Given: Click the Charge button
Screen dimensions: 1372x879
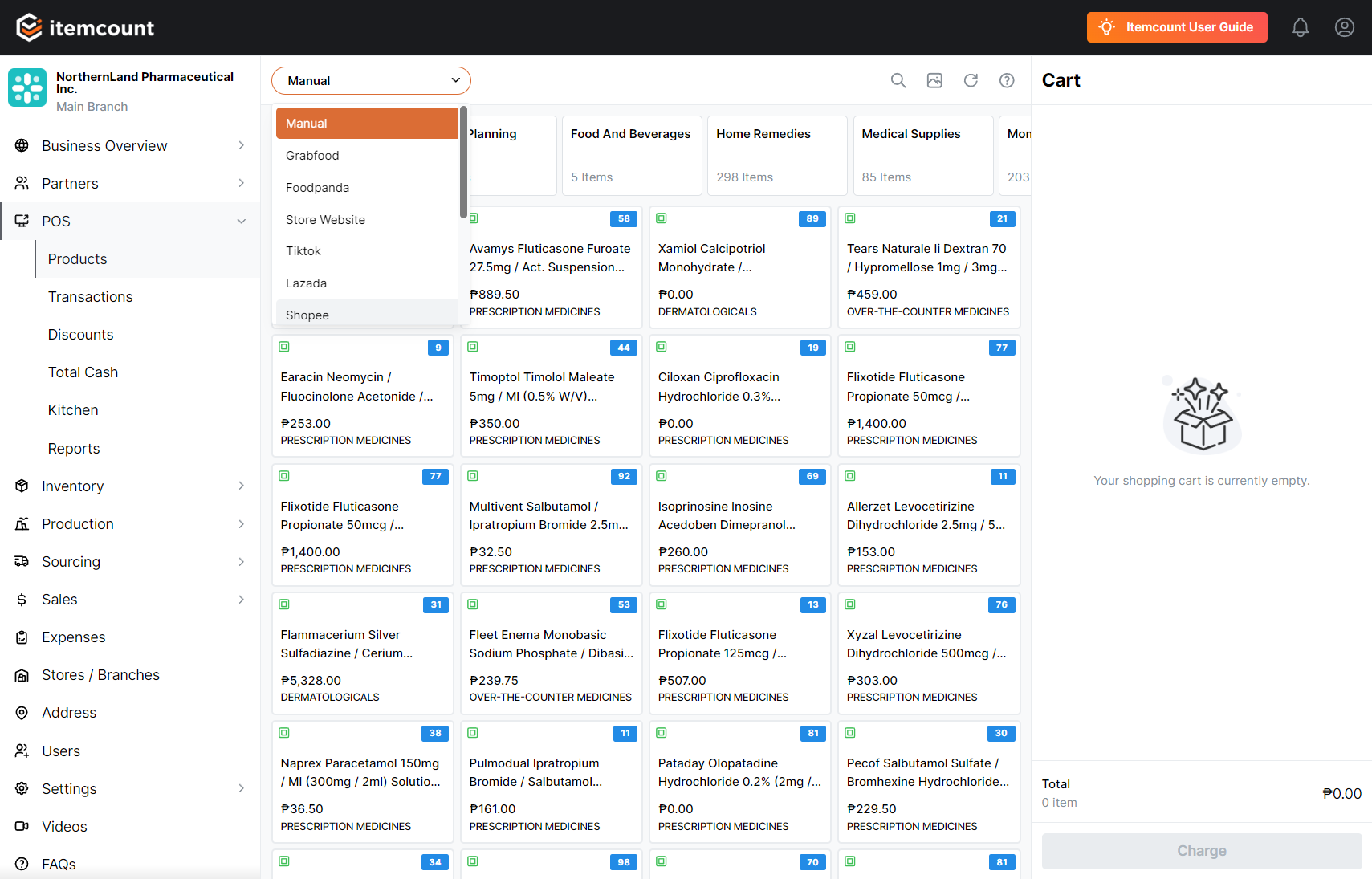Looking at the screenshot, I should point(1202,851).
